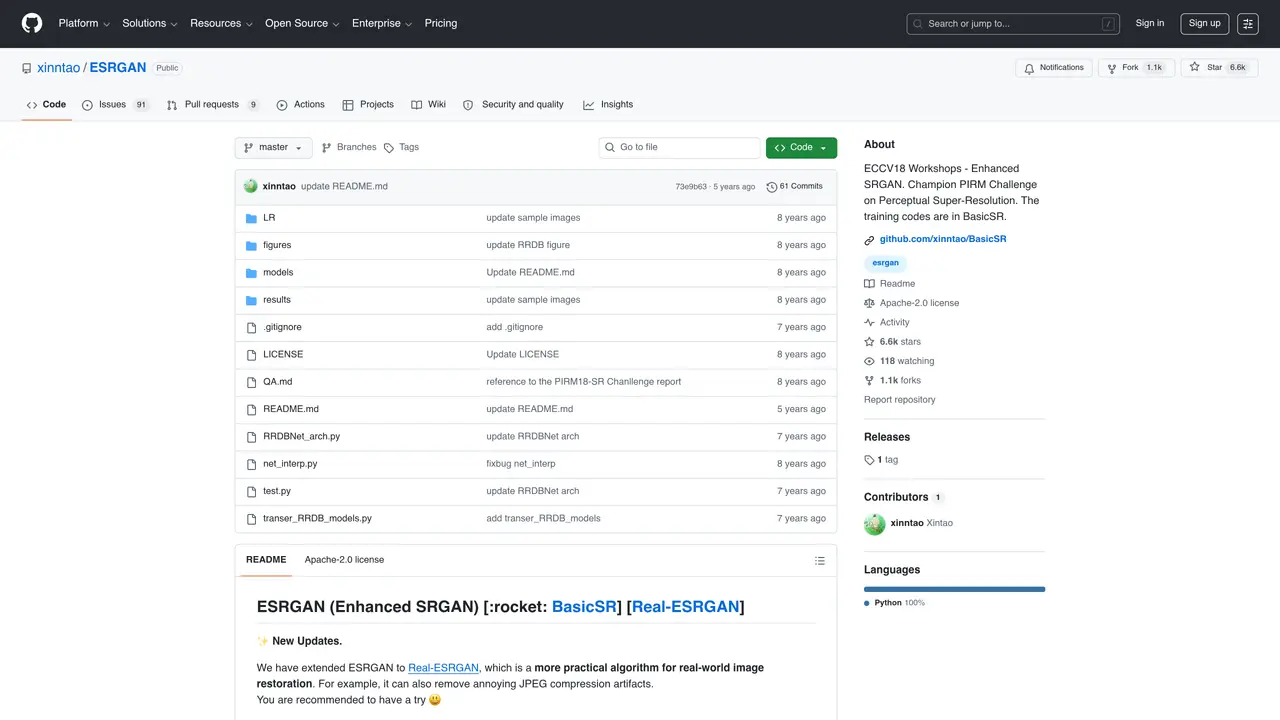The width and height of the screenshot is (1280, 720).
Task: Click the Readme book icon in About
Action: click(x=870, y=284)
